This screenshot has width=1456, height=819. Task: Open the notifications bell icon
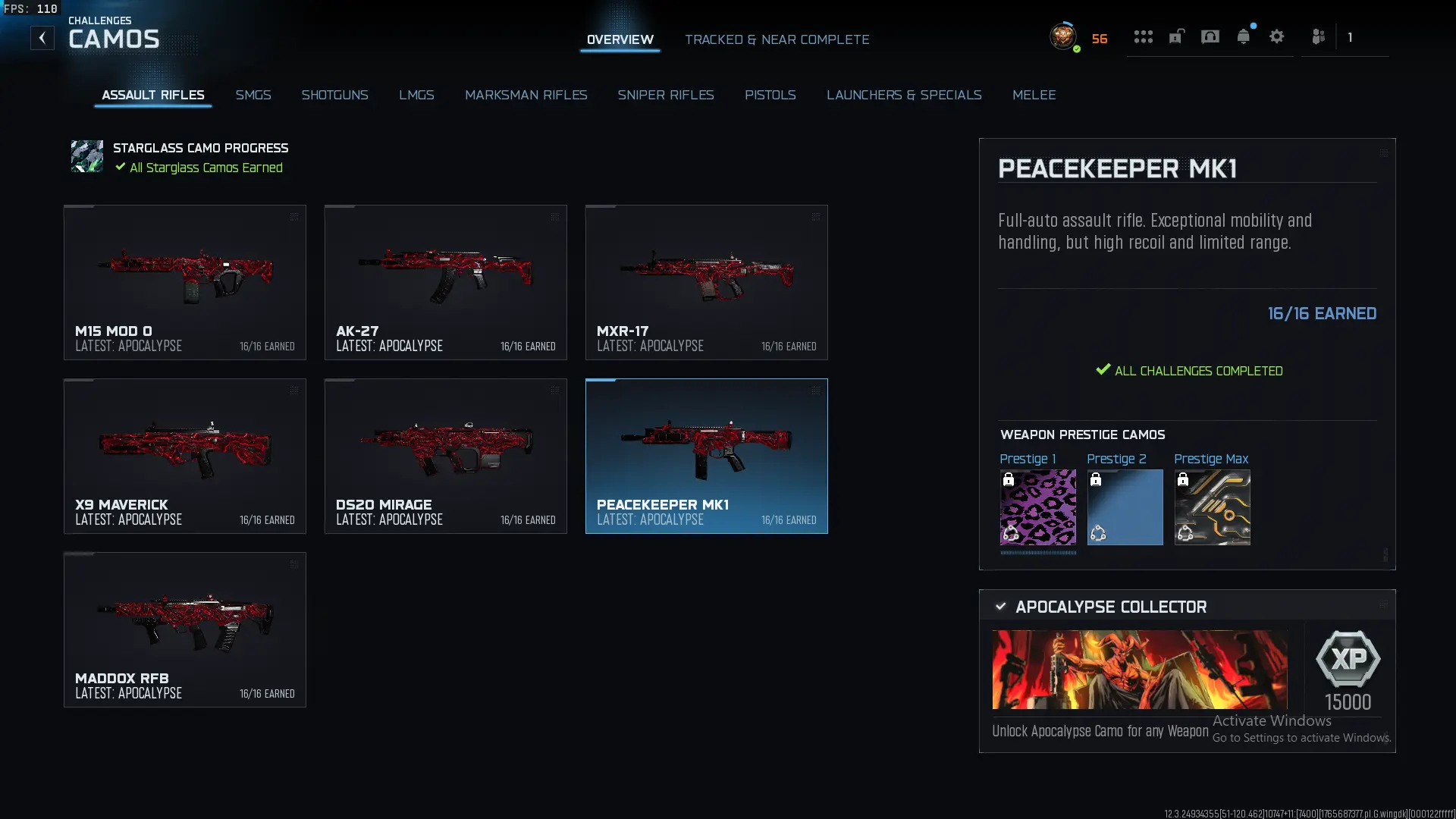[x=1243, y=36]
